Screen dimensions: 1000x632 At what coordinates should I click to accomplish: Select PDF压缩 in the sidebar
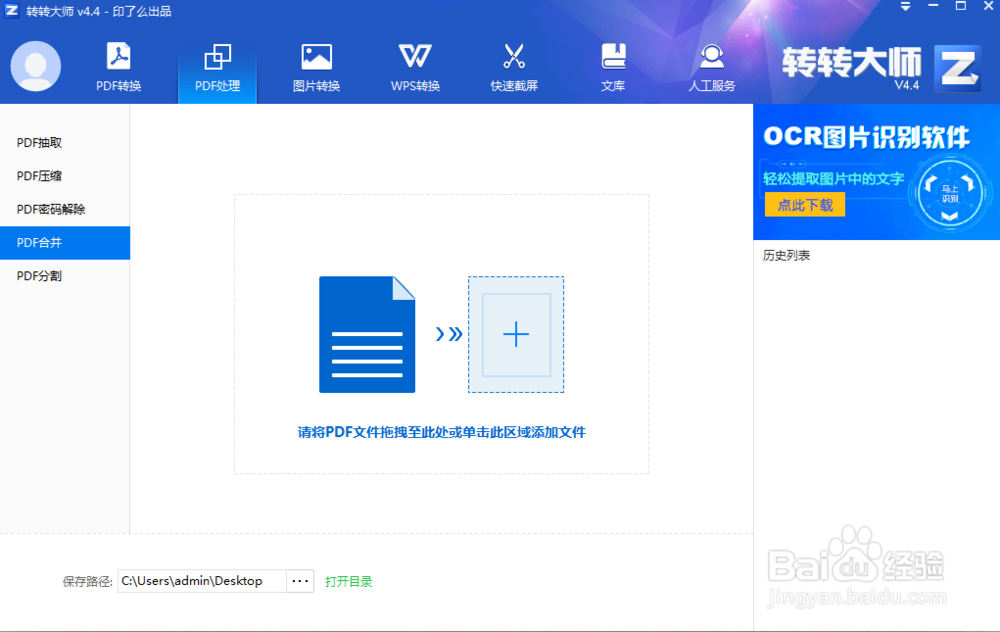(65, 176)
